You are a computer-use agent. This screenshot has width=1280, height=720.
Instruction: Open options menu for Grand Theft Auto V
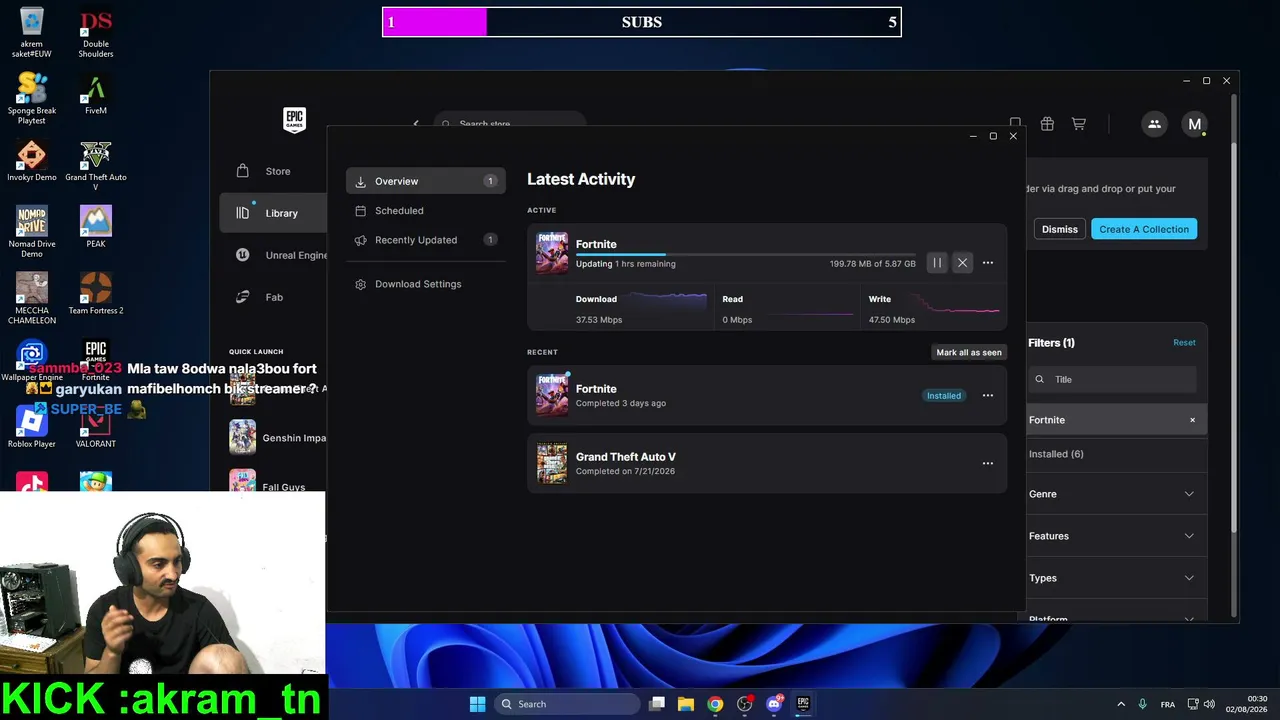click(x=988, y=463)
